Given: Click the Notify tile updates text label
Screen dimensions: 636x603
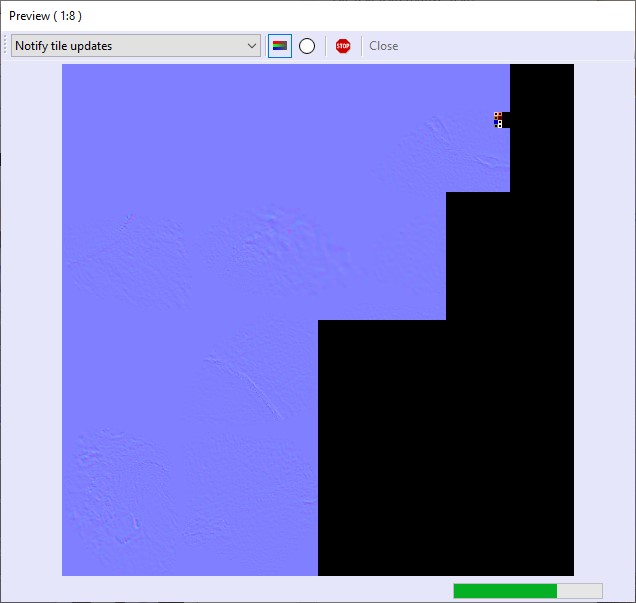Looking at the screenshot, I should coord(64,46).
